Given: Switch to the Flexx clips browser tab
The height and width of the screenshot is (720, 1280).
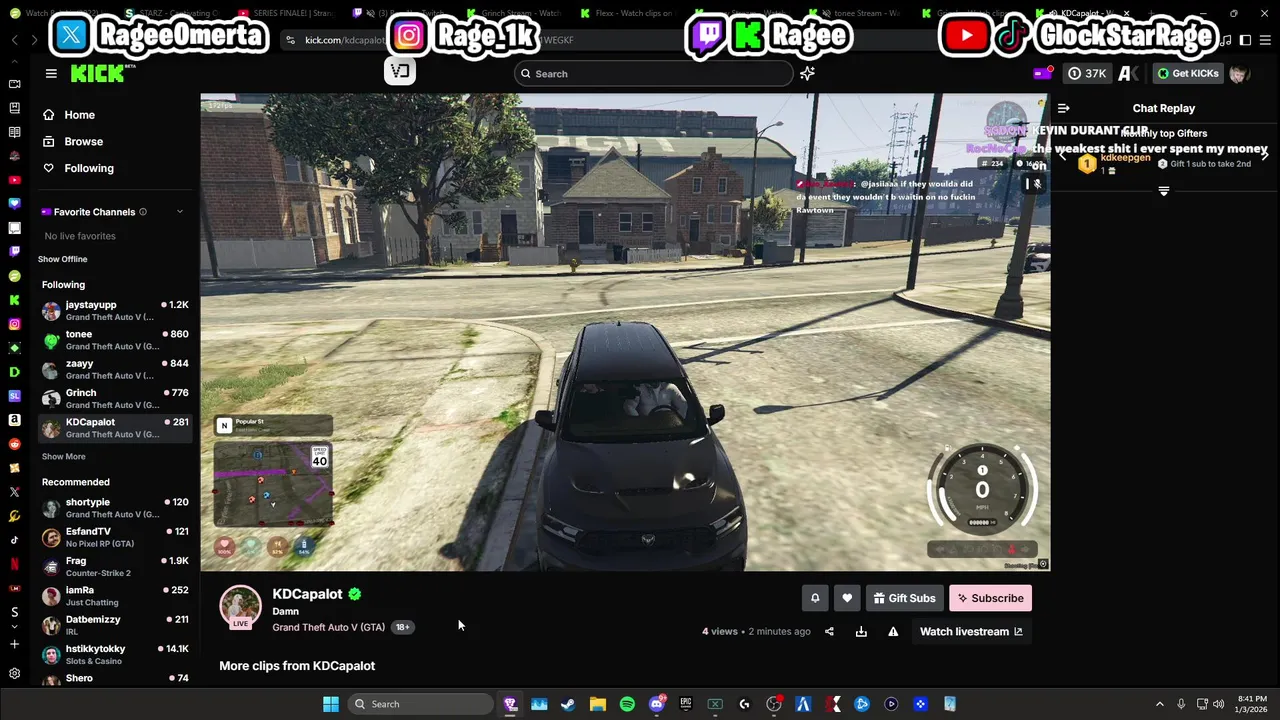Looking at the screenshot, I should click(x=627, y=13).
